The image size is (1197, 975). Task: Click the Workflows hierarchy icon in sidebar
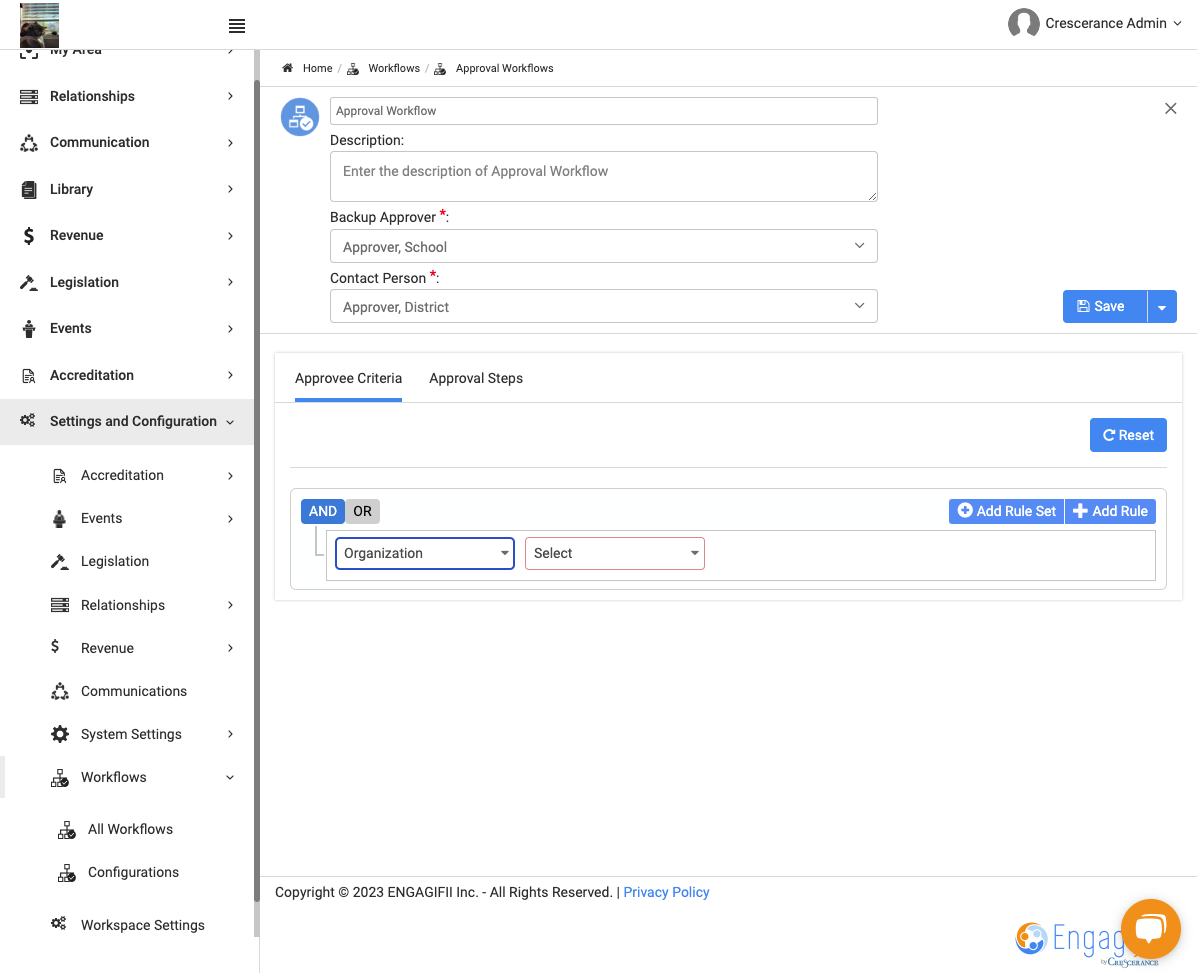point(60,778)
